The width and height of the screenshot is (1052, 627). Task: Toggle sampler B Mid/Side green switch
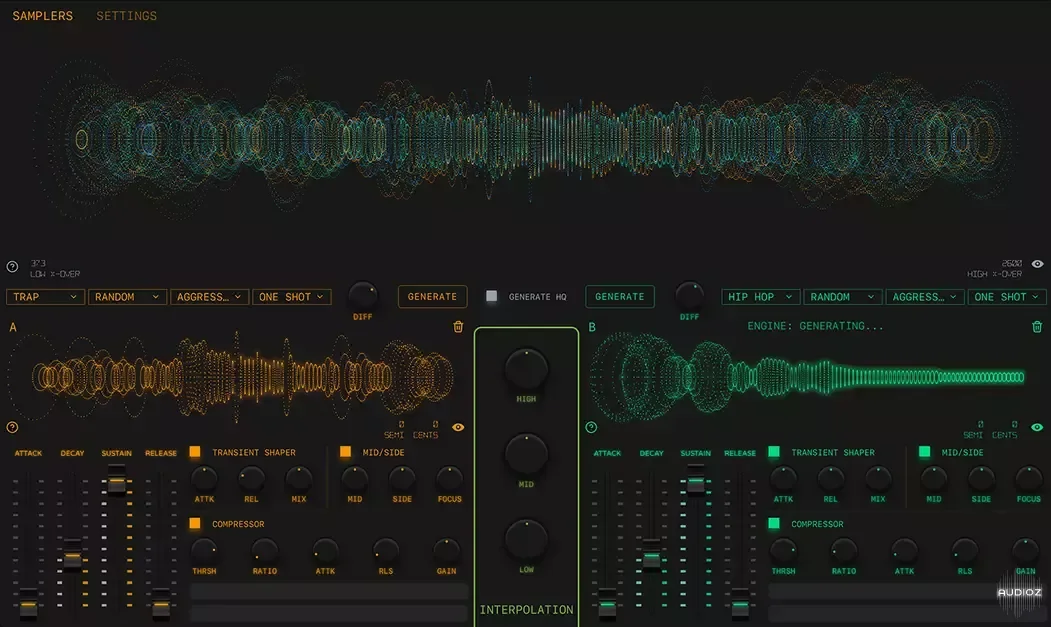click(x=924, y=451)
